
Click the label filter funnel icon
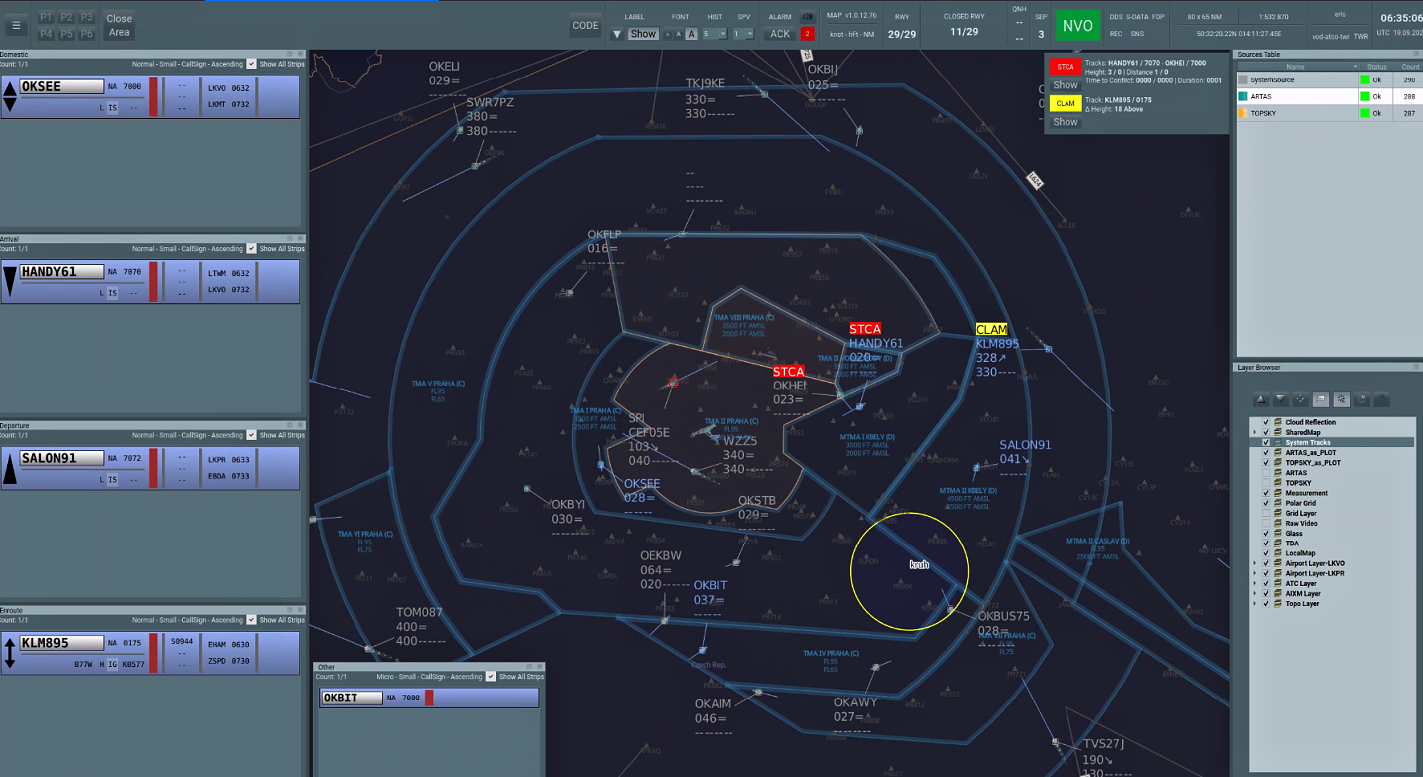617,34
